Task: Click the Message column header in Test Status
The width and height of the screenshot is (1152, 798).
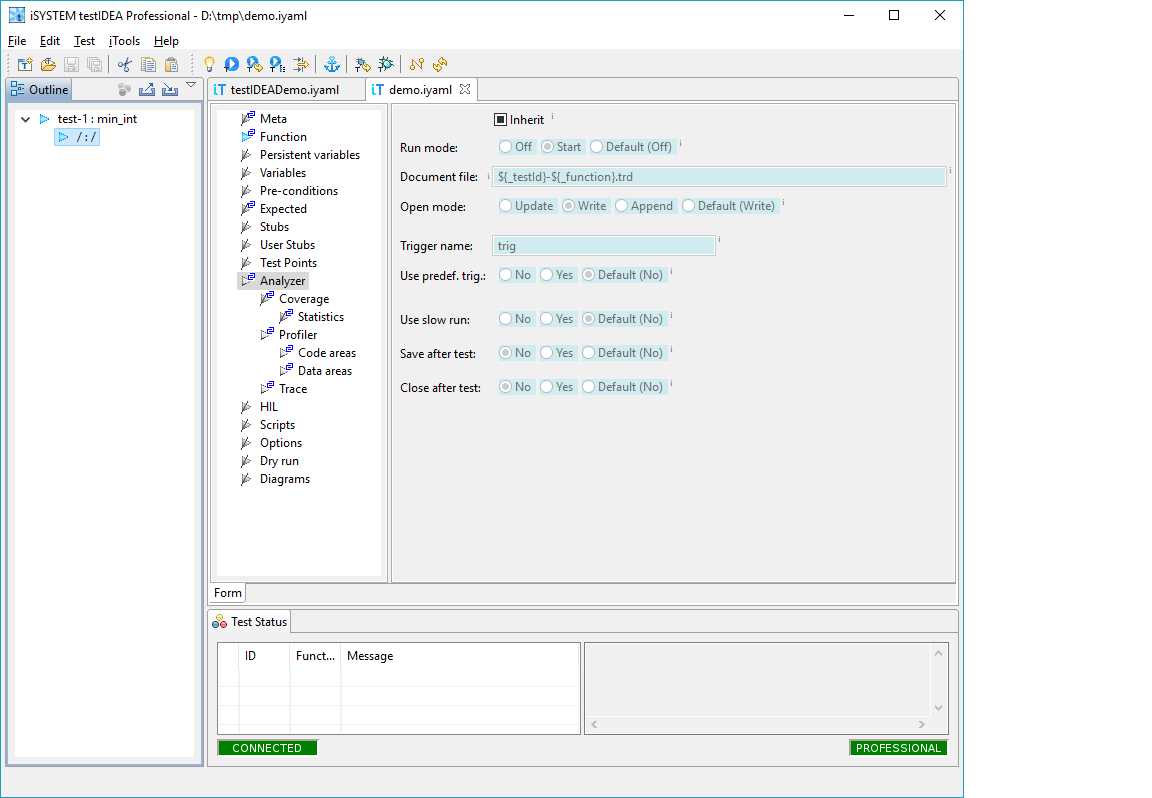Action: pyautogui.click(x=370, y=656)
